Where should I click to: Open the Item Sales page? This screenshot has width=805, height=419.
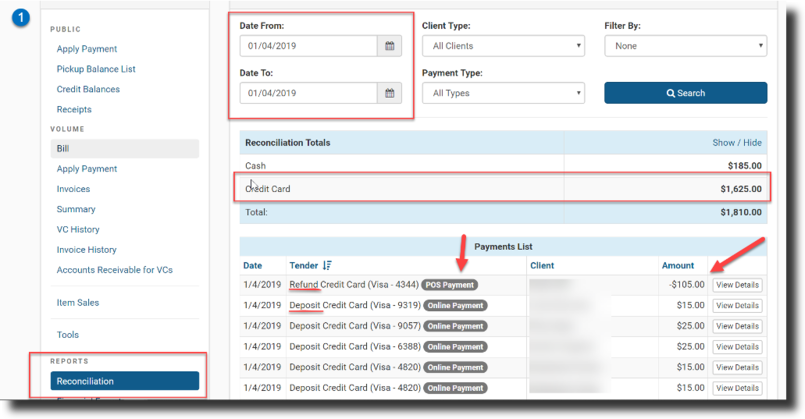coord(77,302)
